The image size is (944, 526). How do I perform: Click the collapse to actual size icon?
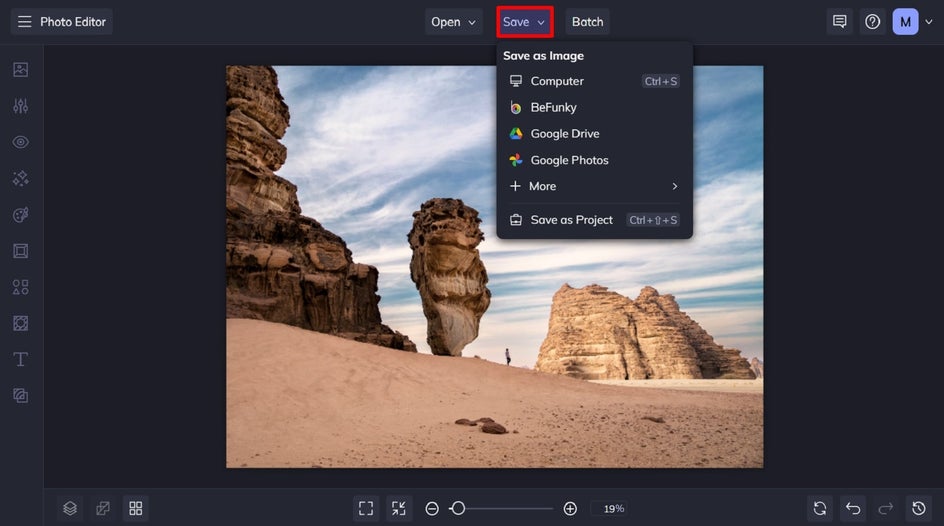pos(399,509)
